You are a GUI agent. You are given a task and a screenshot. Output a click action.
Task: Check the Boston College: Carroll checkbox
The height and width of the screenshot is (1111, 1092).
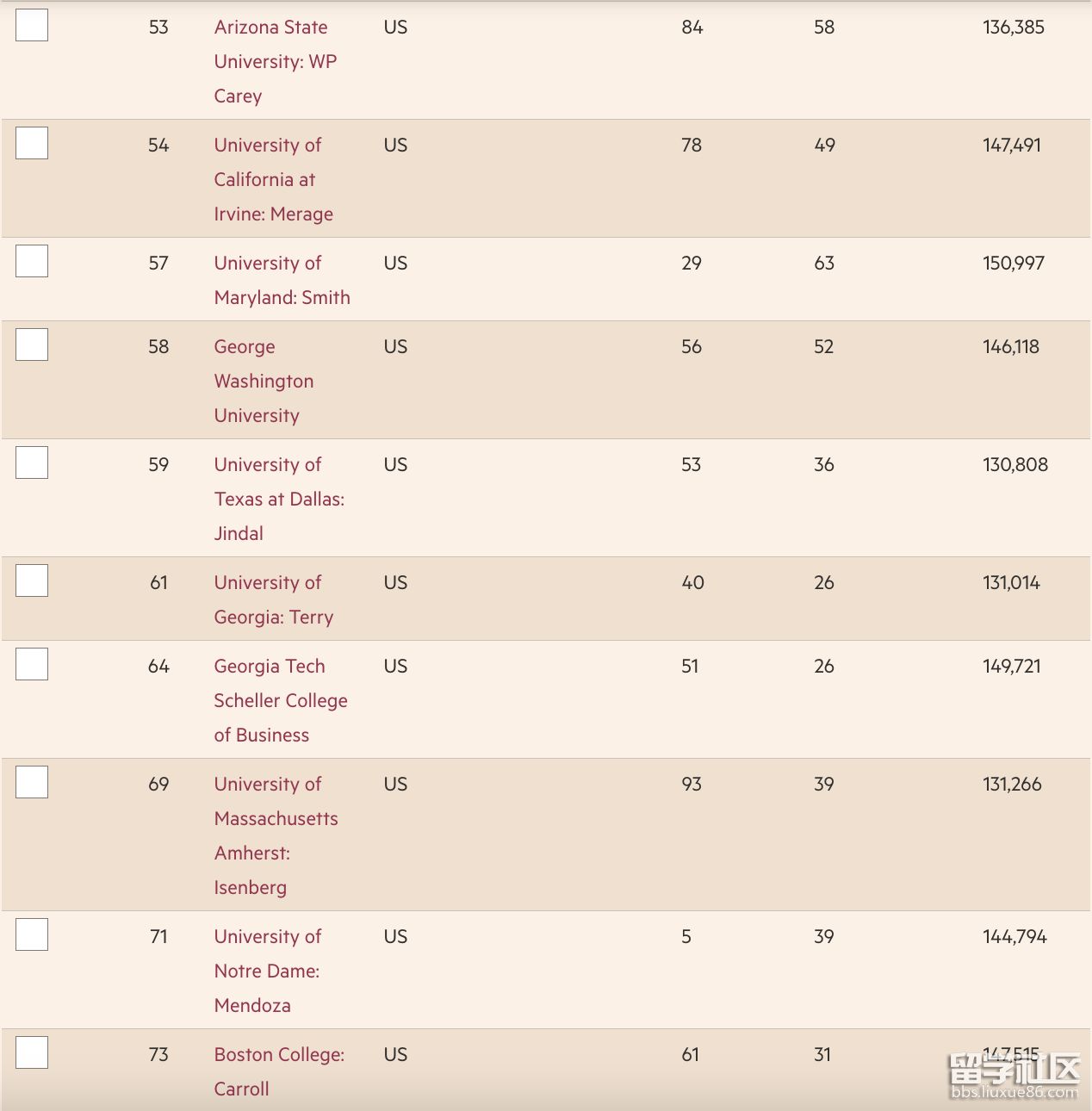coord(32,1053)
